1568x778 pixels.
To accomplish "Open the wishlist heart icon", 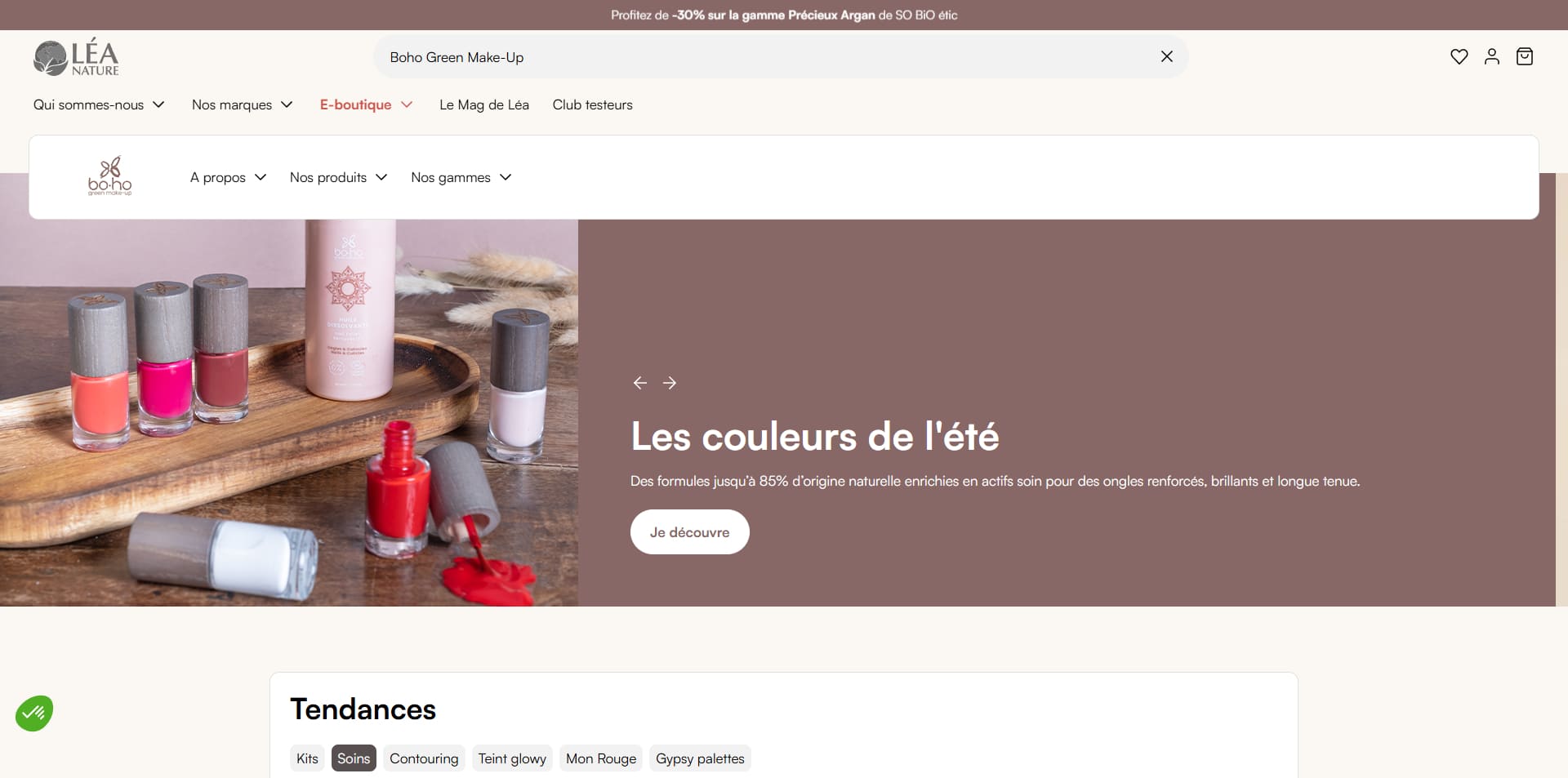I will [1459, 56].
